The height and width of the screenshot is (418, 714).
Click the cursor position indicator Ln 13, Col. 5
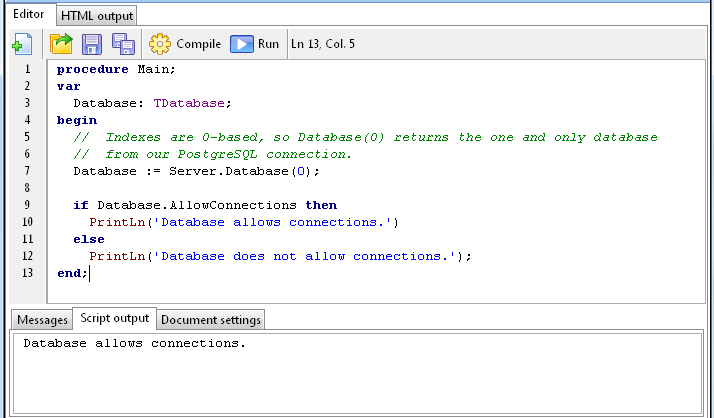(x=323, y=44)
